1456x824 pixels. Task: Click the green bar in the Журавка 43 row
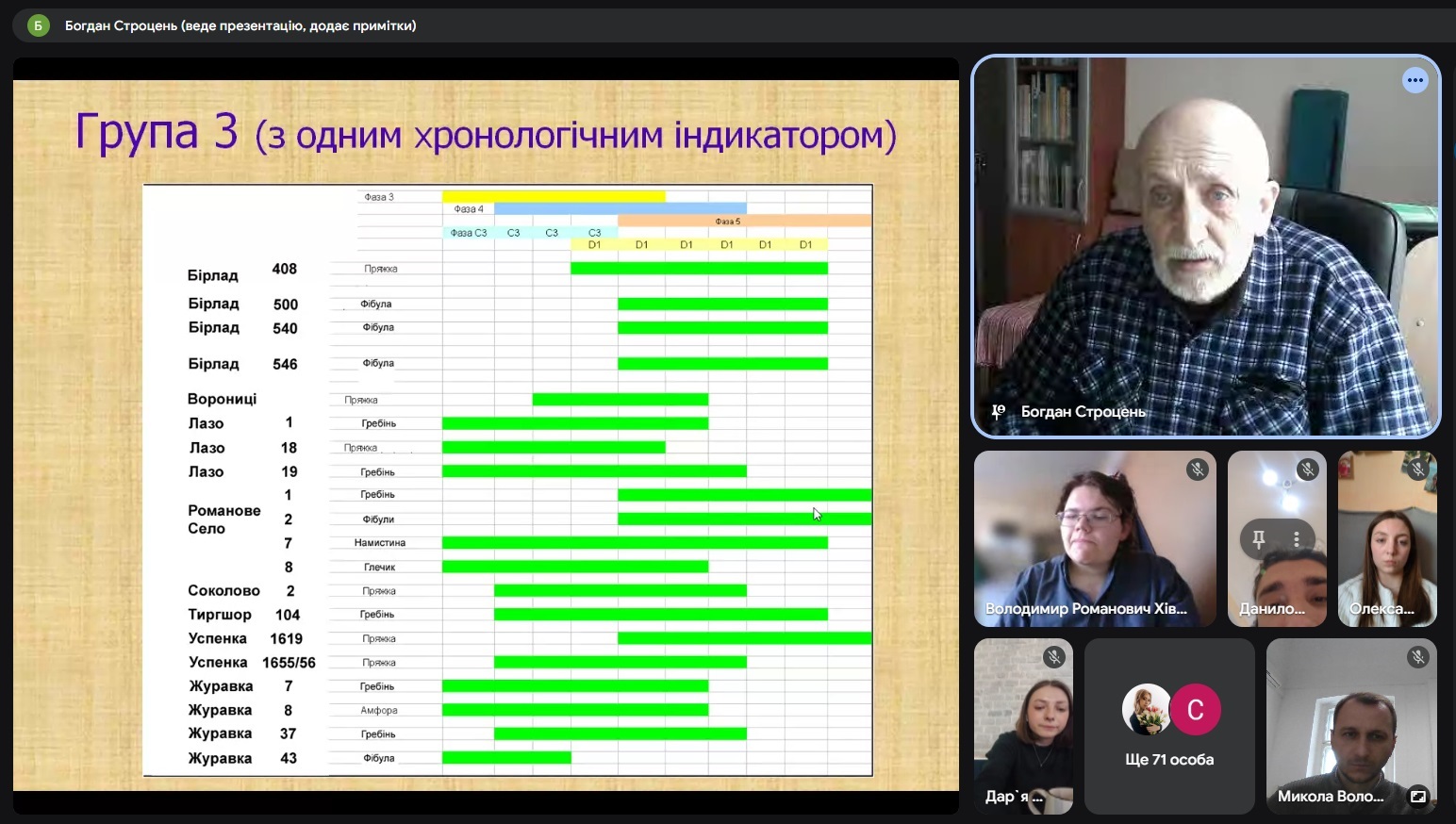506,758
